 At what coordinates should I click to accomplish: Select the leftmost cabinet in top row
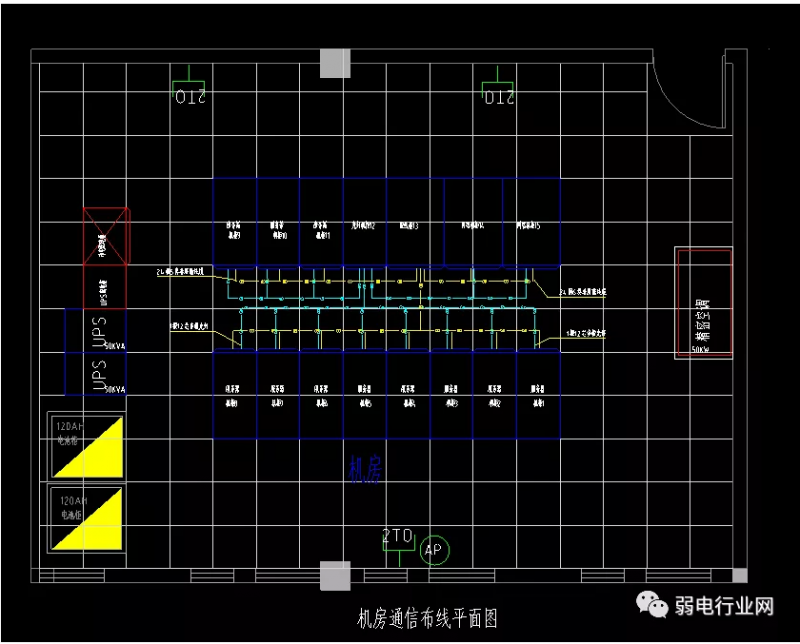click(x=235, y=222)
